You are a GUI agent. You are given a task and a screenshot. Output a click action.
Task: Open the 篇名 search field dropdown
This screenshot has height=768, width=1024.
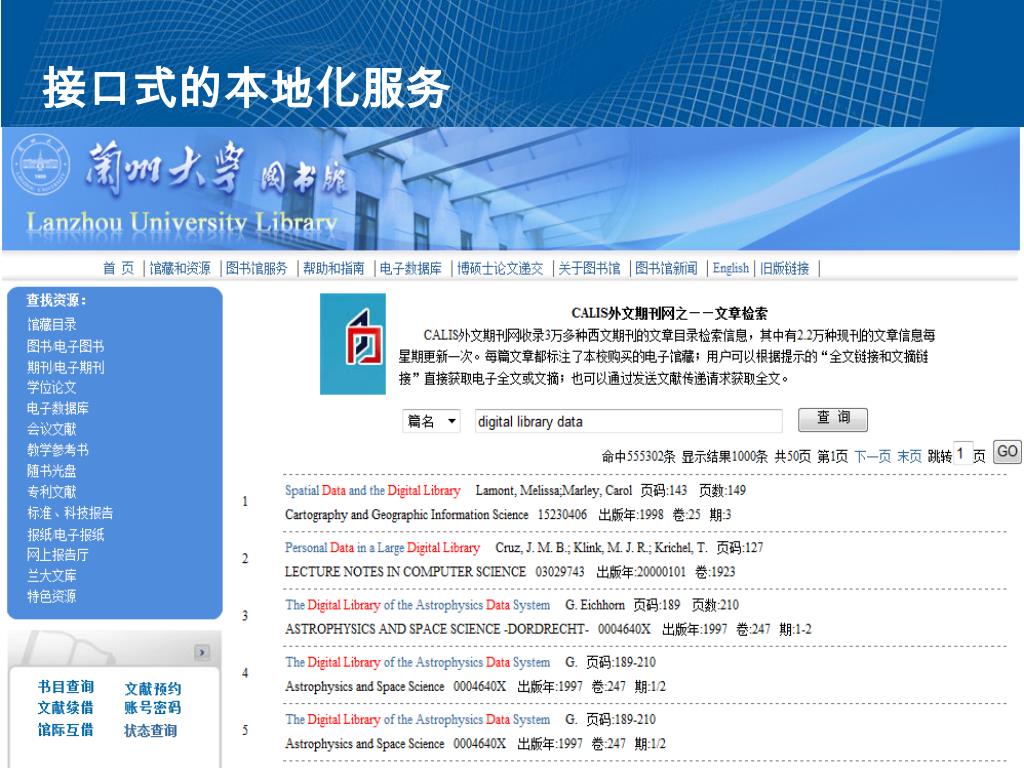pyautogui.click(x=432, y=421)
